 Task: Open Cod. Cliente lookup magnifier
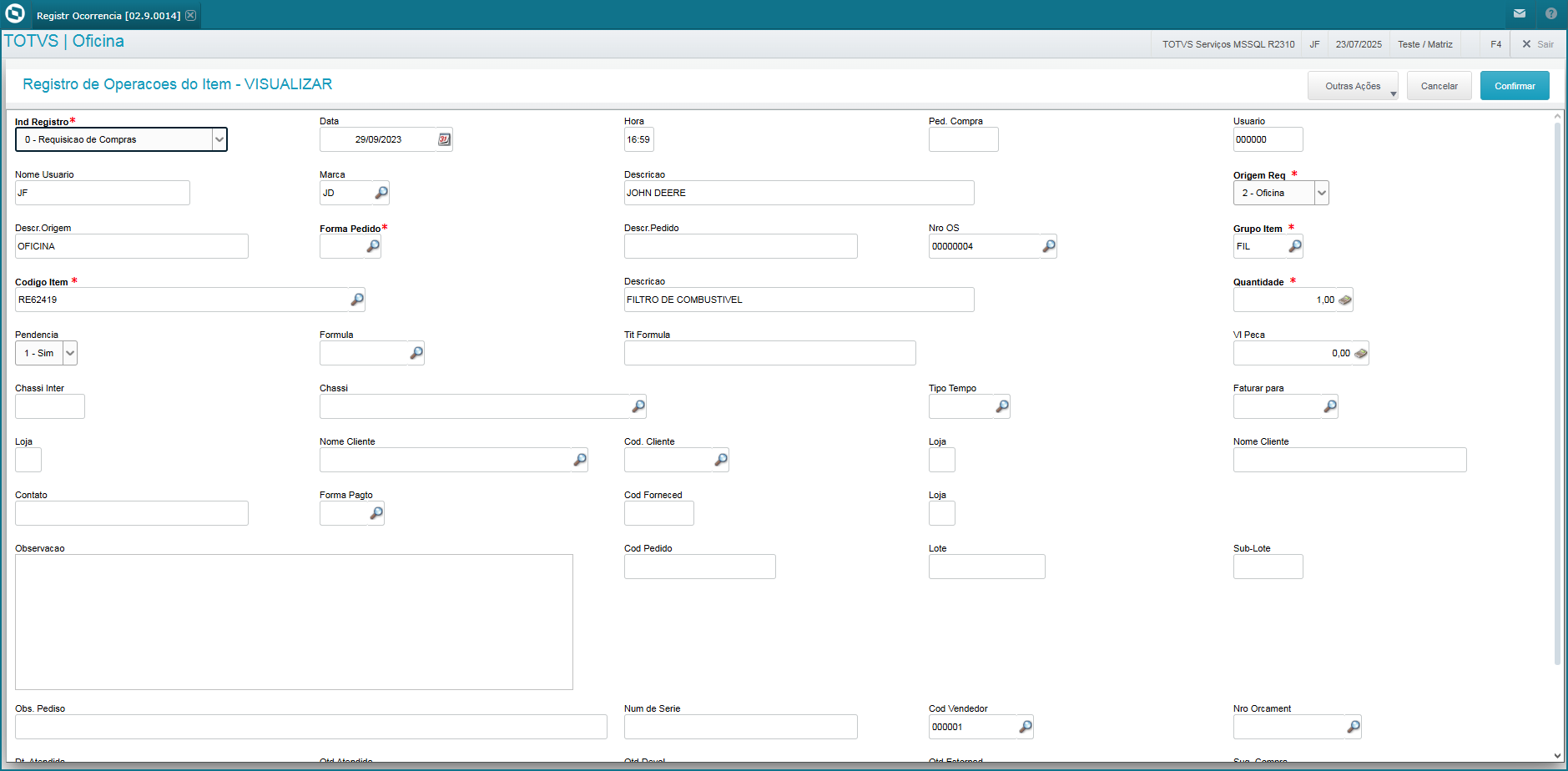(721, 460)
